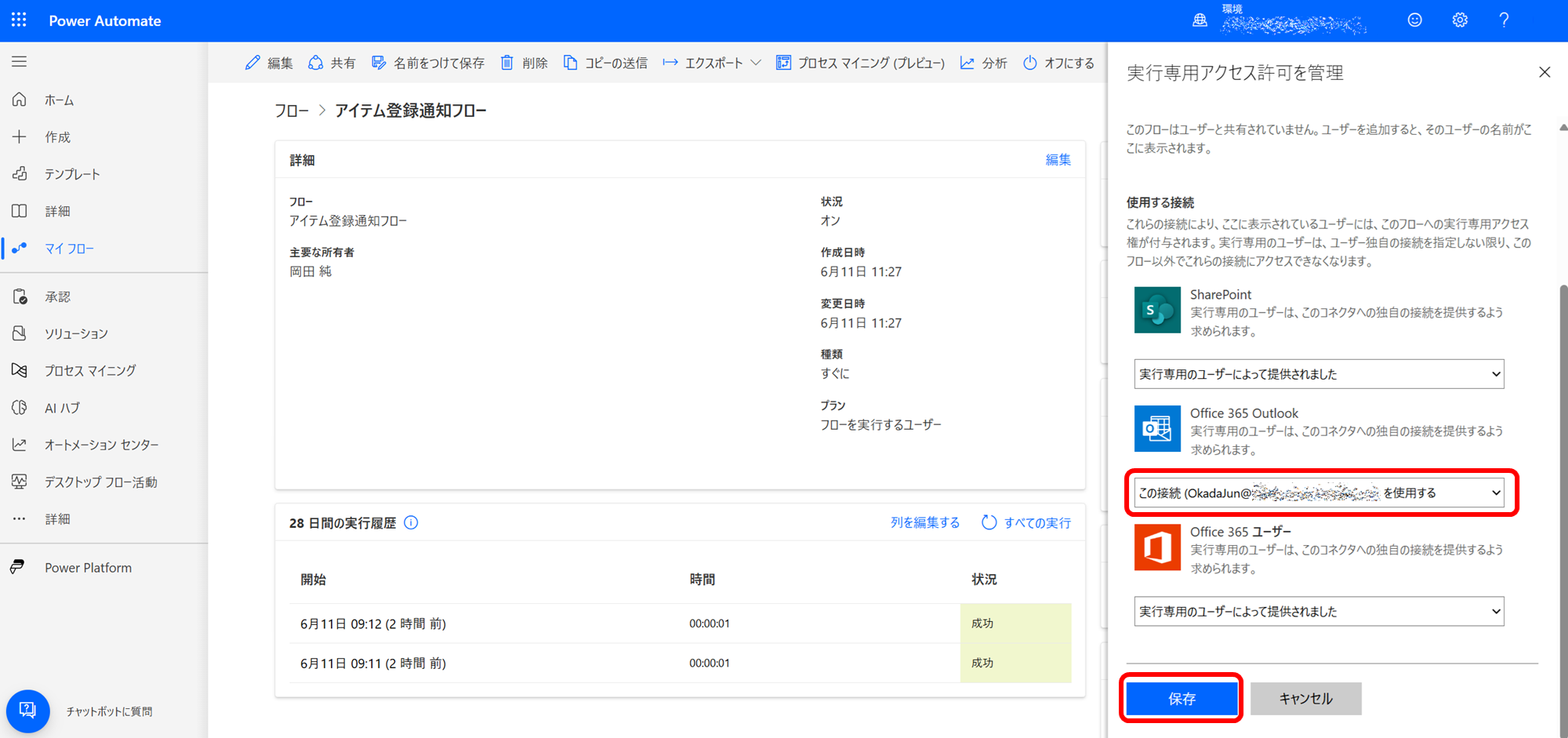
Task: Click the 保存 button
Action: tap(1181, 698)
